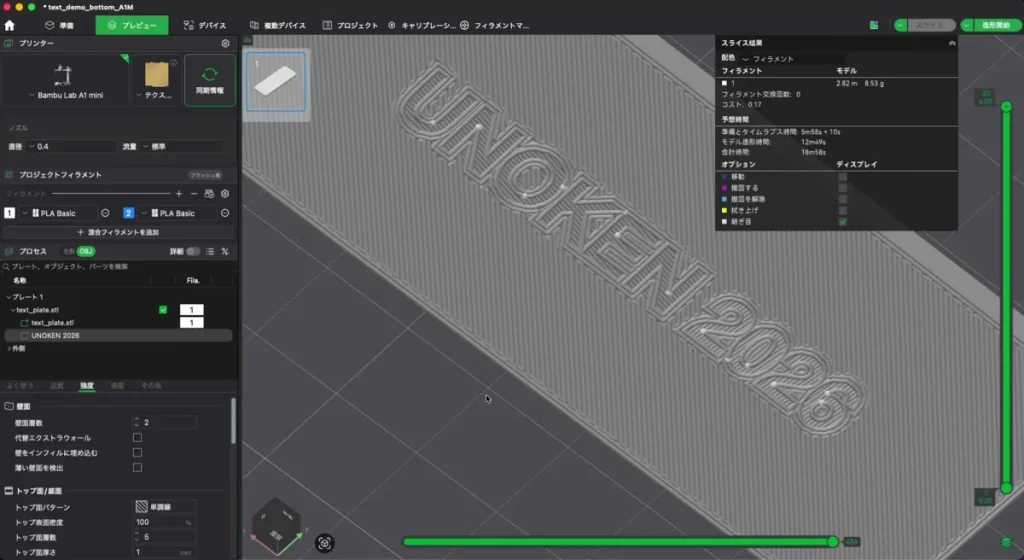Toggle the OBJ process scope switch
Image resolution: width=1024 pixels, height=560 pixels.
click(x=86, y=251)
